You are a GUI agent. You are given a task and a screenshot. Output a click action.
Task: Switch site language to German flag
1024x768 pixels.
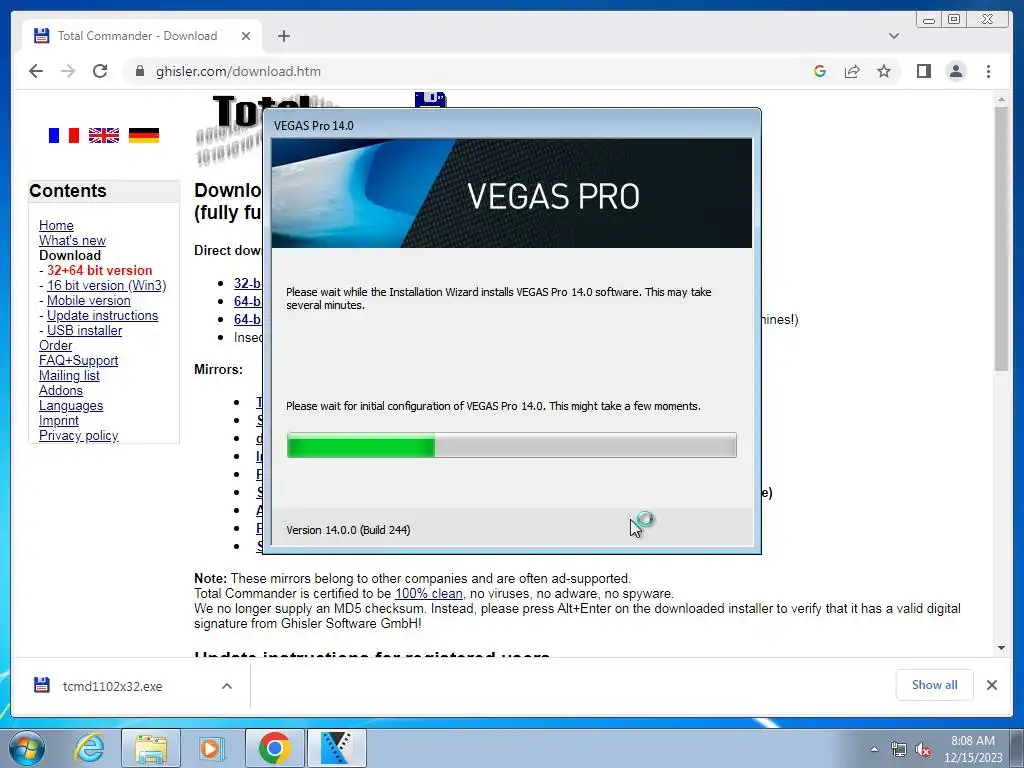click(144, 135)
